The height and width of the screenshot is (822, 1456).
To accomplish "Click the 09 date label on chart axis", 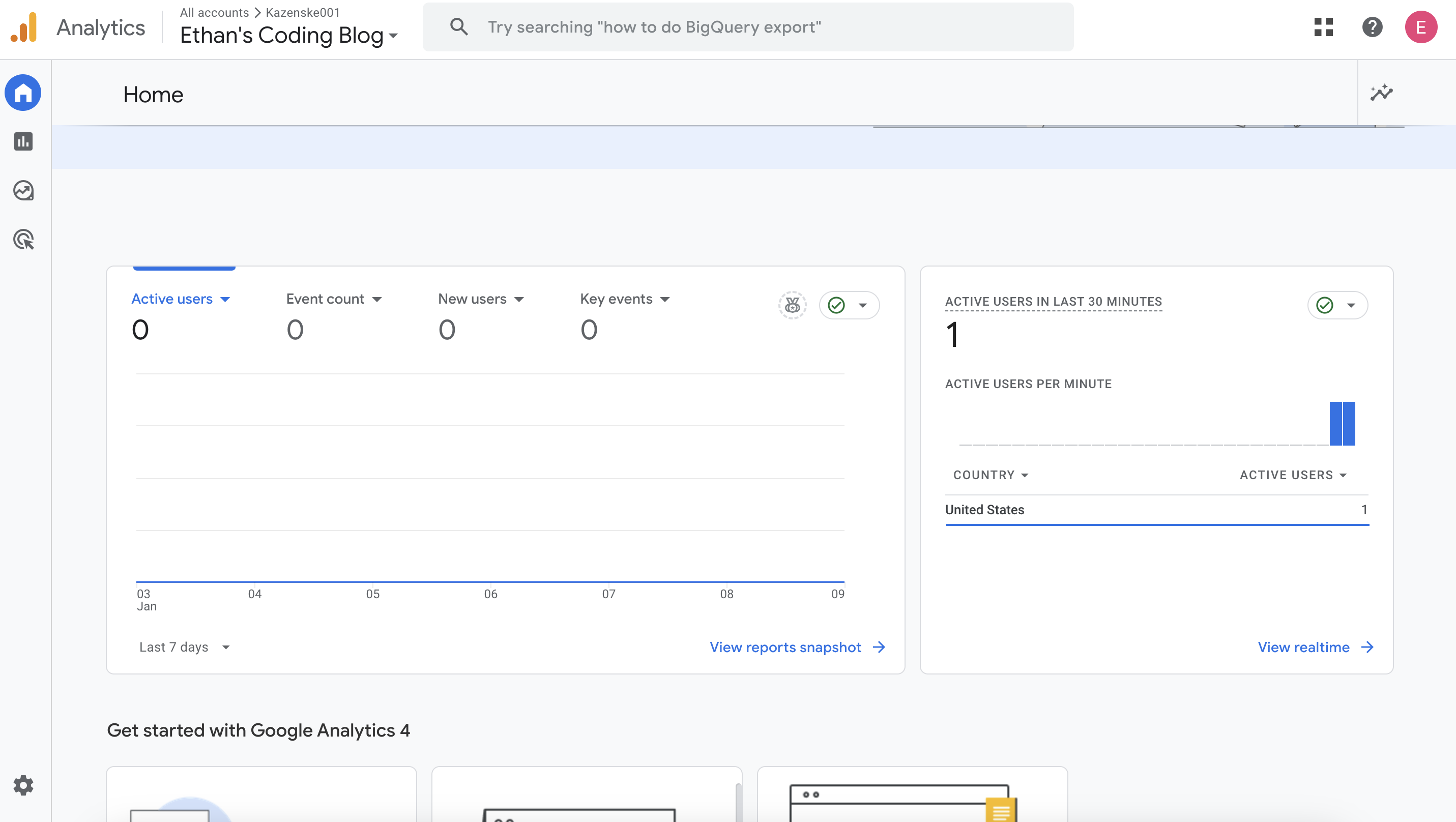I will click(x=838, y=594).
